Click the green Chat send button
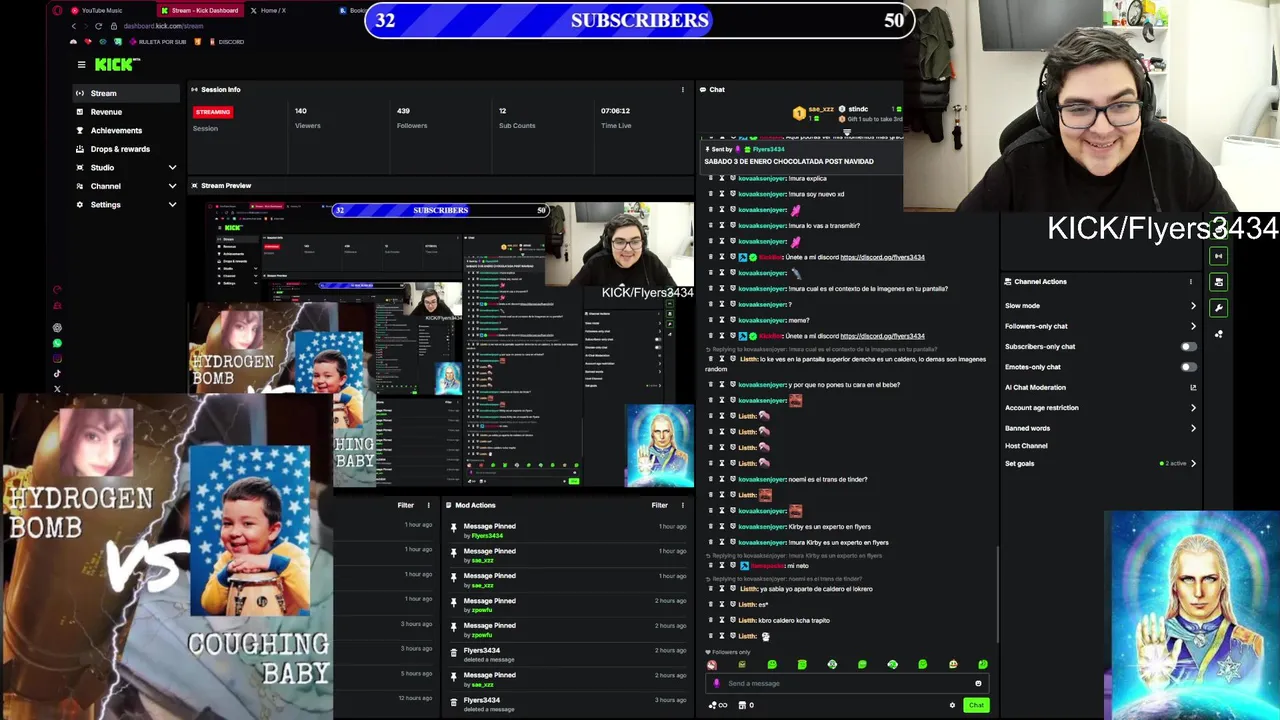The image size is (1280, 720). (x=975, y=705)
